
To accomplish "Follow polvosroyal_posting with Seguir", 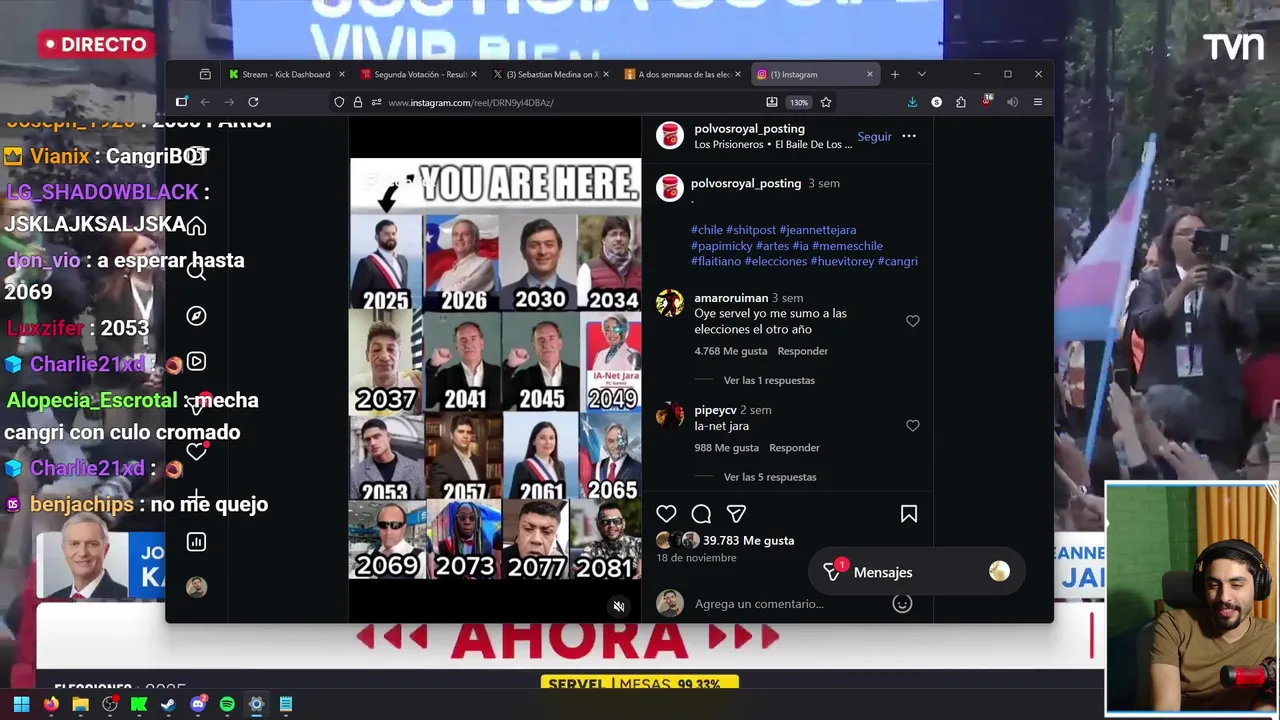I will pyautogui.click(x=874, y=136).
